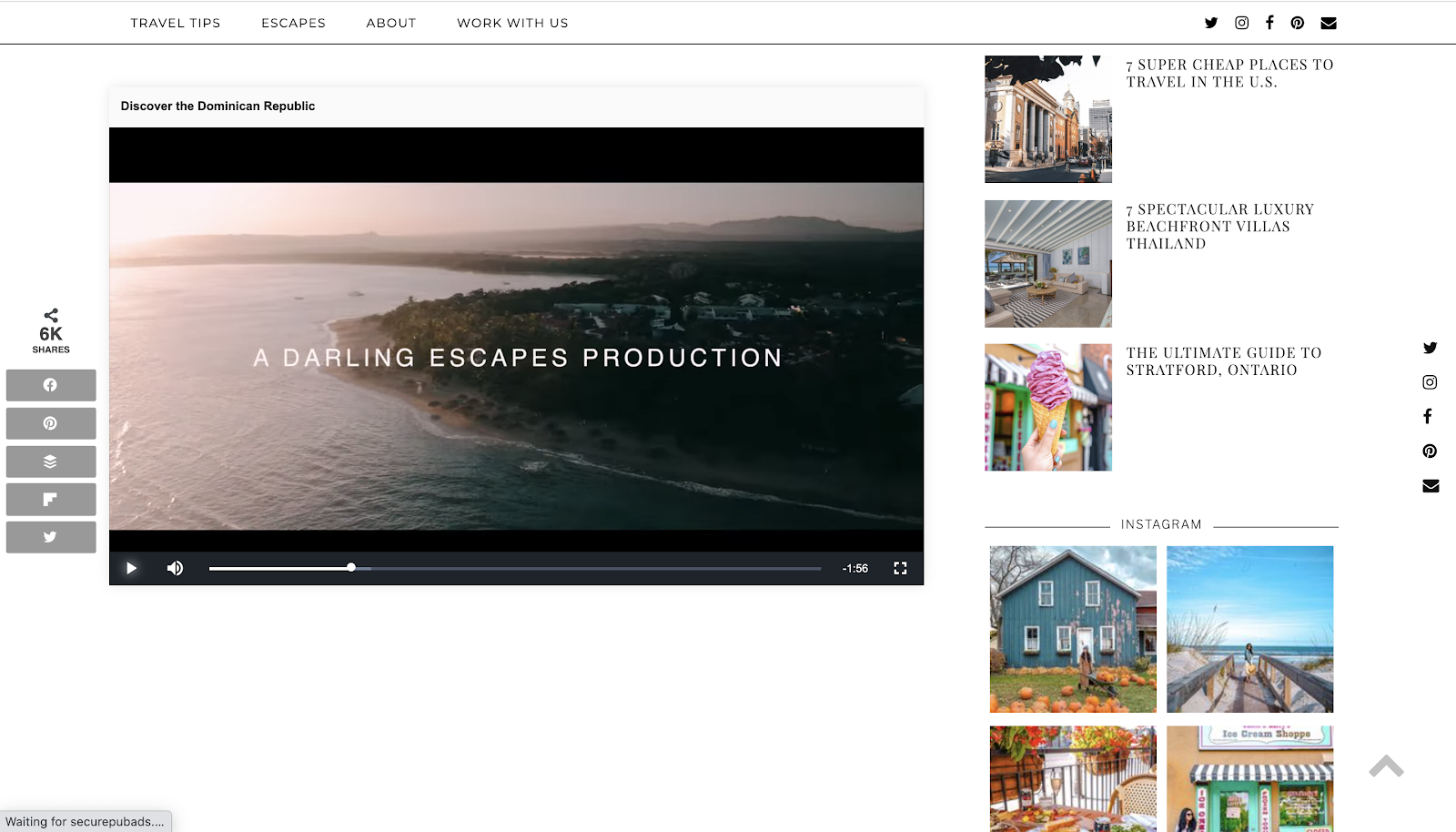The width and height of the screenshot is (1456, 832).
Task: Click the email envelope in top navigation
Action: (1329, 23)
